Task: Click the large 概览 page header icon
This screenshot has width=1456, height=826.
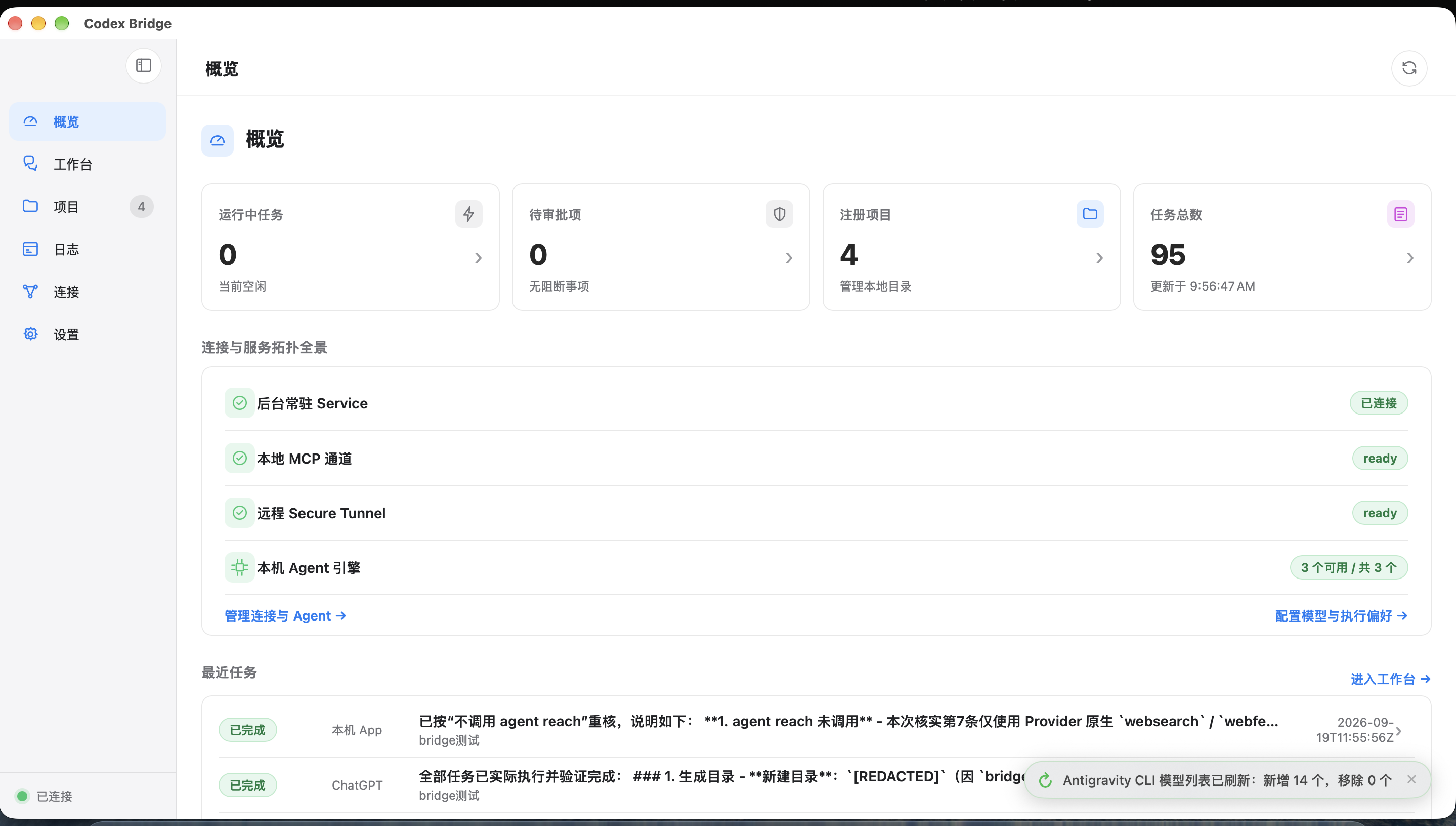Action: [x=217, y=140]
